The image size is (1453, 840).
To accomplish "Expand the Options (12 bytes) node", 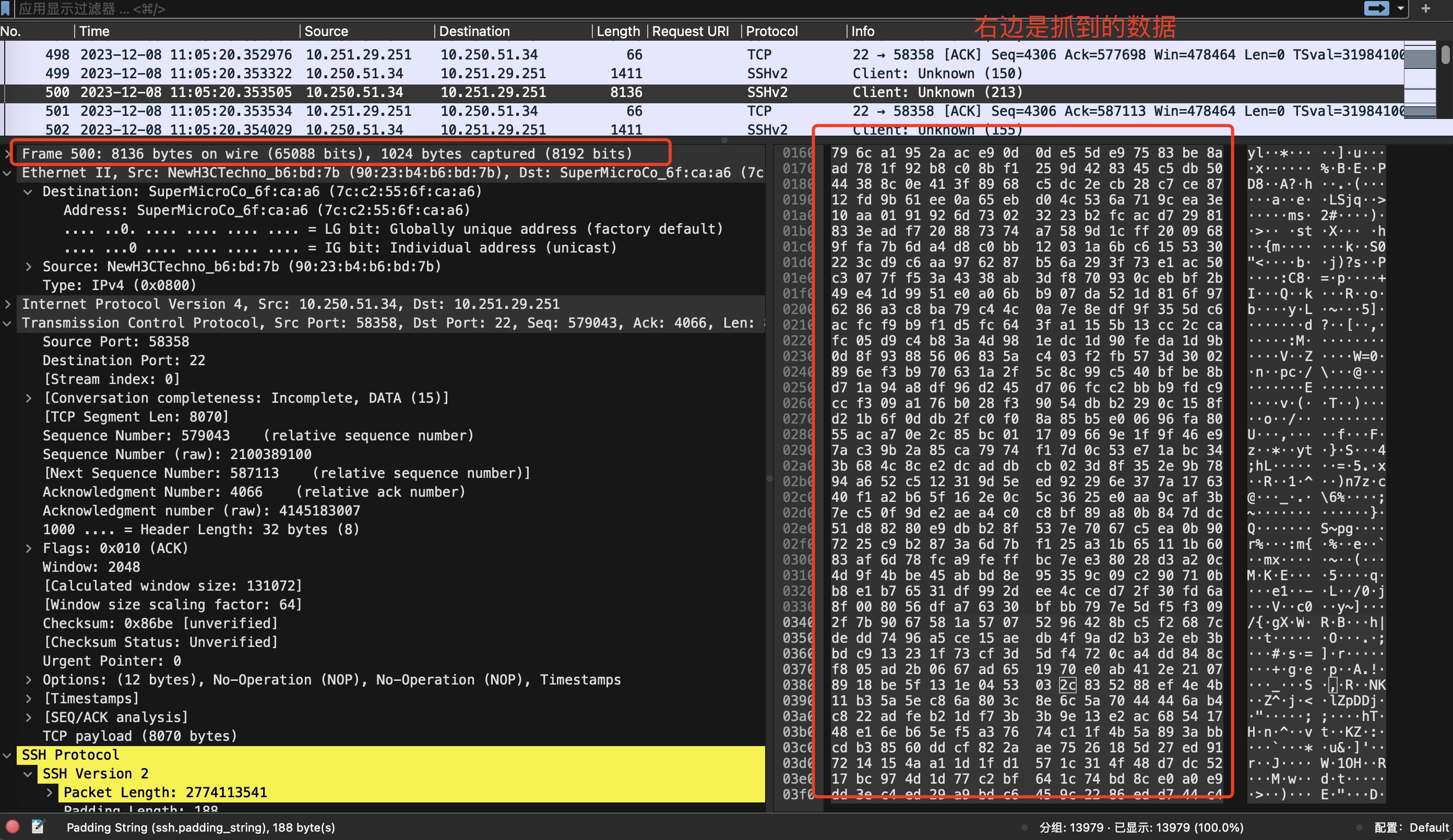I will [28, 680].
